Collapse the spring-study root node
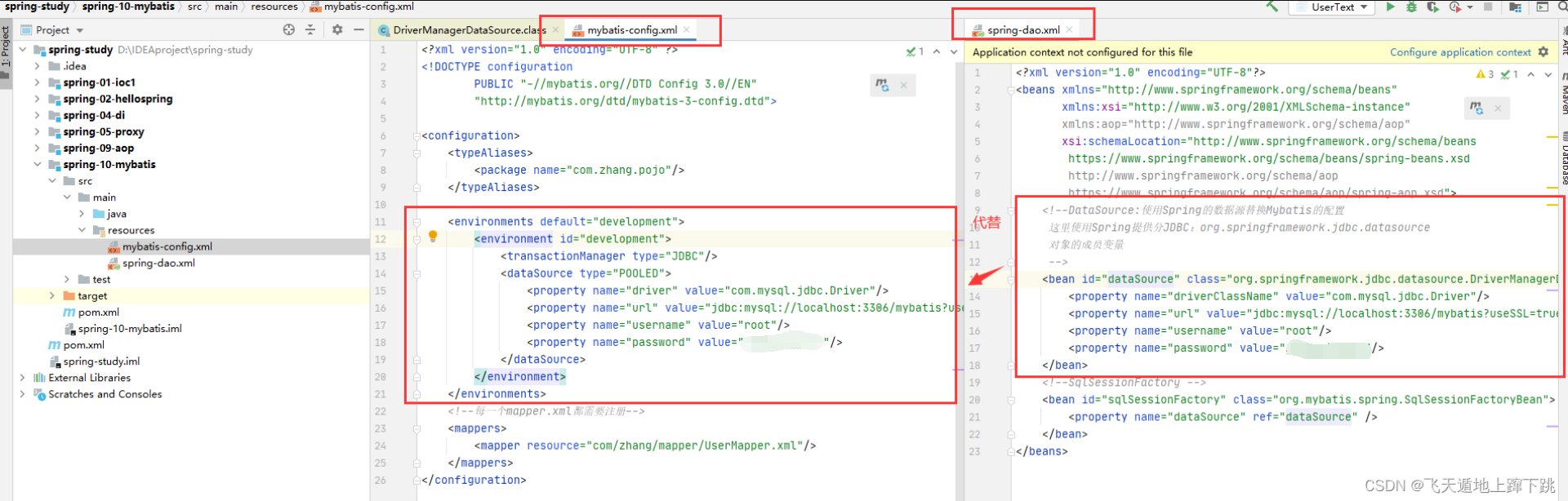Viewport: 1568px width, 501px height. [23, 50]
